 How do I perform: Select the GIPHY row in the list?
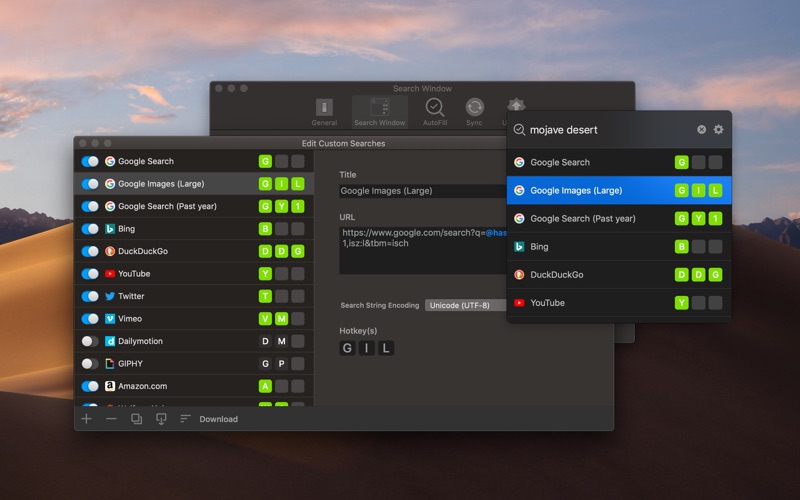point(194,363)
